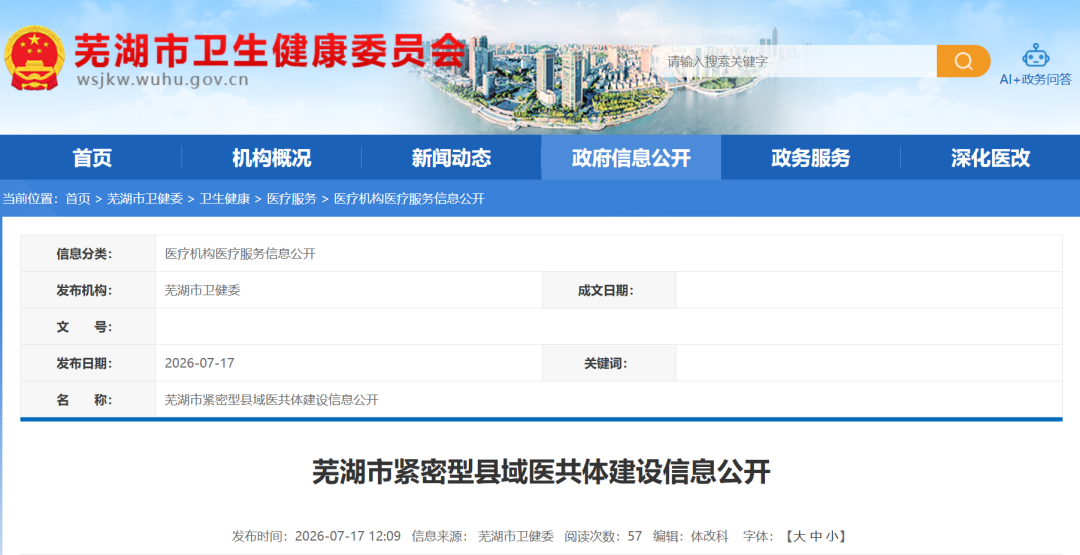
Task: Click 首页 in the breadcrumb
Action: coord(78,199)
